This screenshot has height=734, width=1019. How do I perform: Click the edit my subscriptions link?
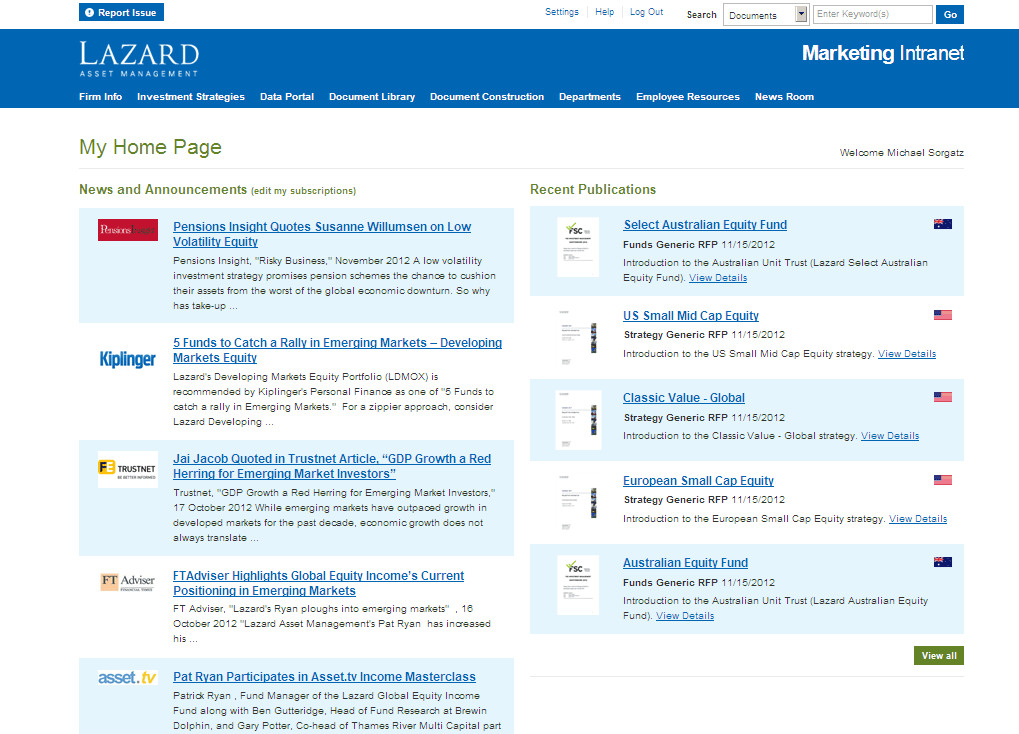click(303, 190)
